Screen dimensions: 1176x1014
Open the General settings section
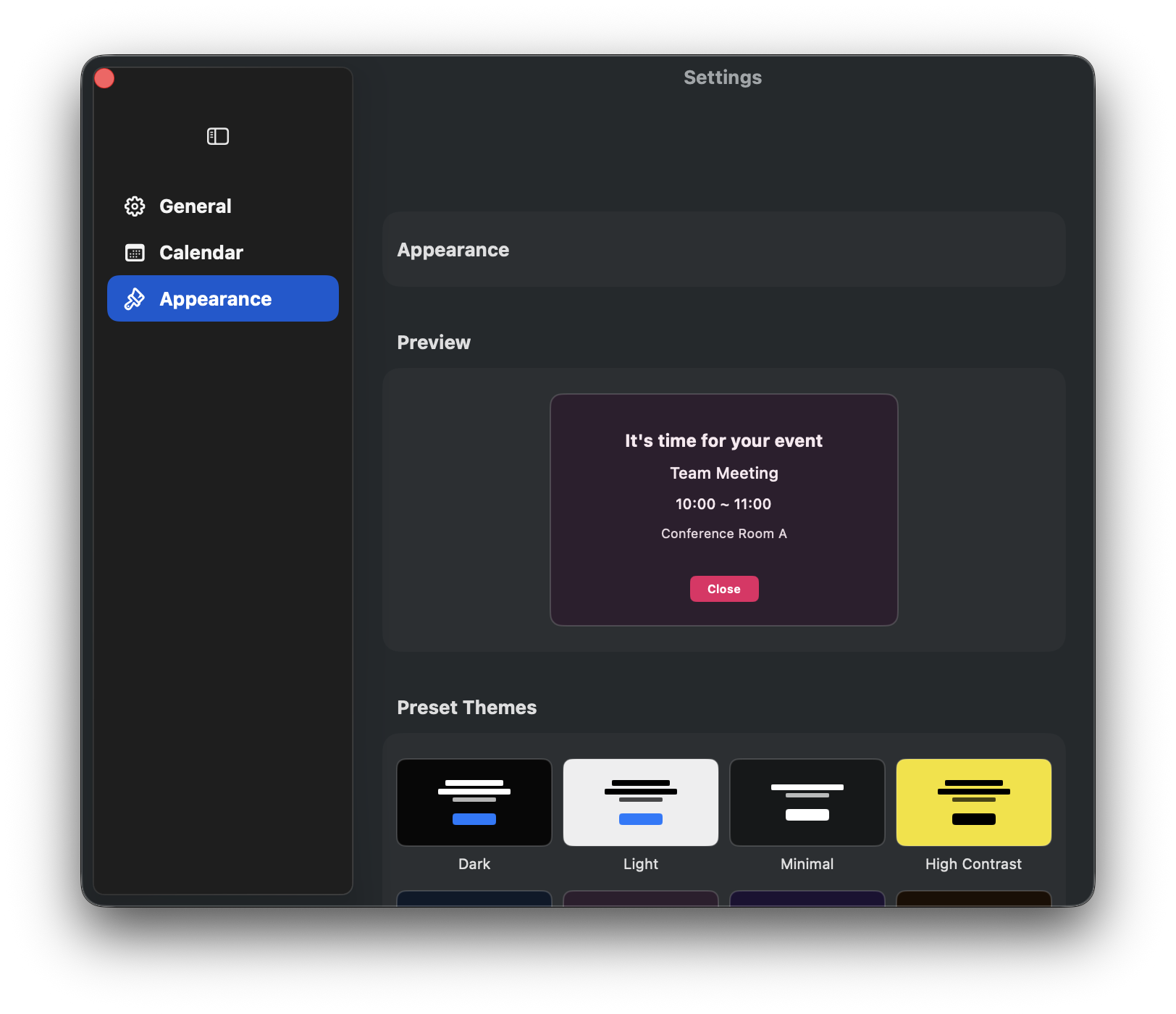coord(195,206)
